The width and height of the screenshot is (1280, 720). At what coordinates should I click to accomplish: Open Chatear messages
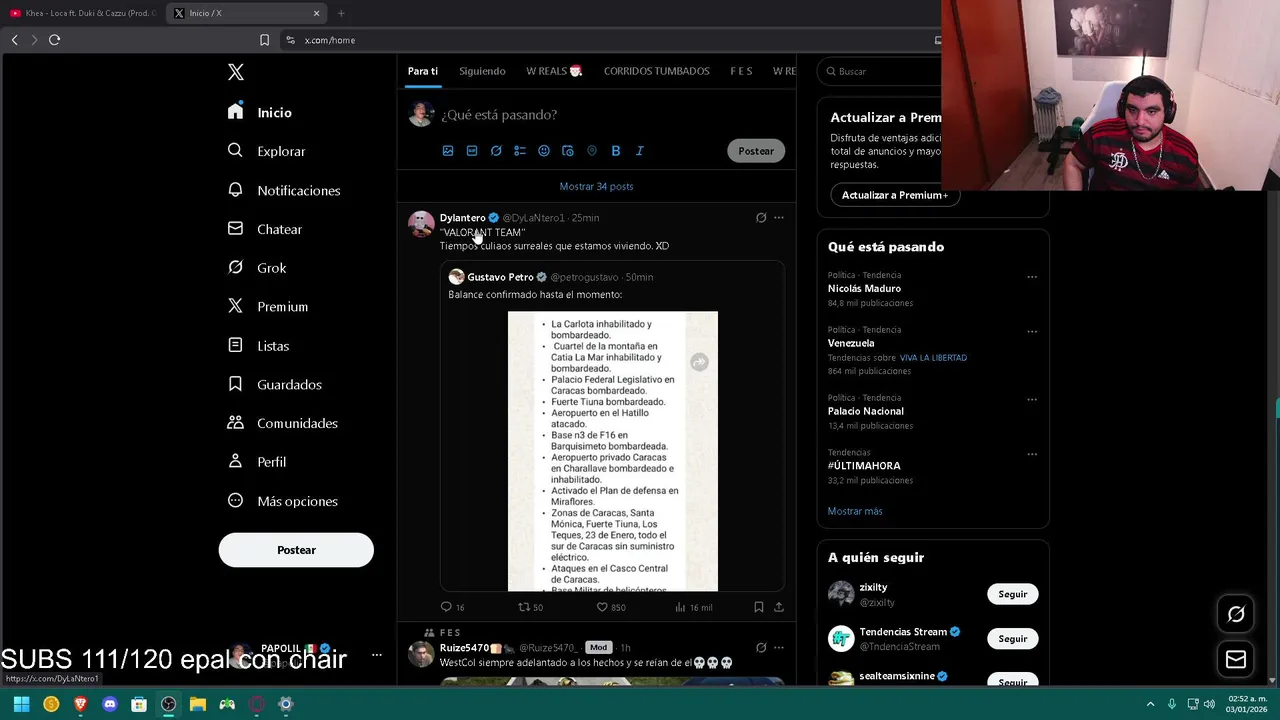click(265, 229)
